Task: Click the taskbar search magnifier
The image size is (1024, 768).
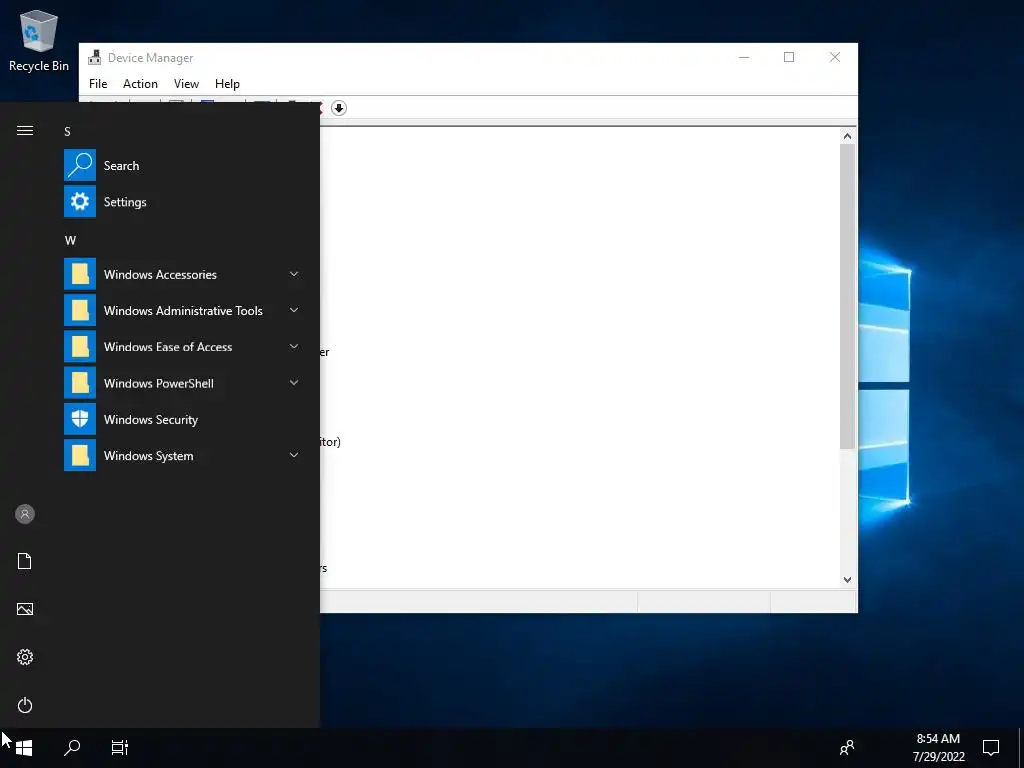Action: pyautogui.click(x=72, y=747)
